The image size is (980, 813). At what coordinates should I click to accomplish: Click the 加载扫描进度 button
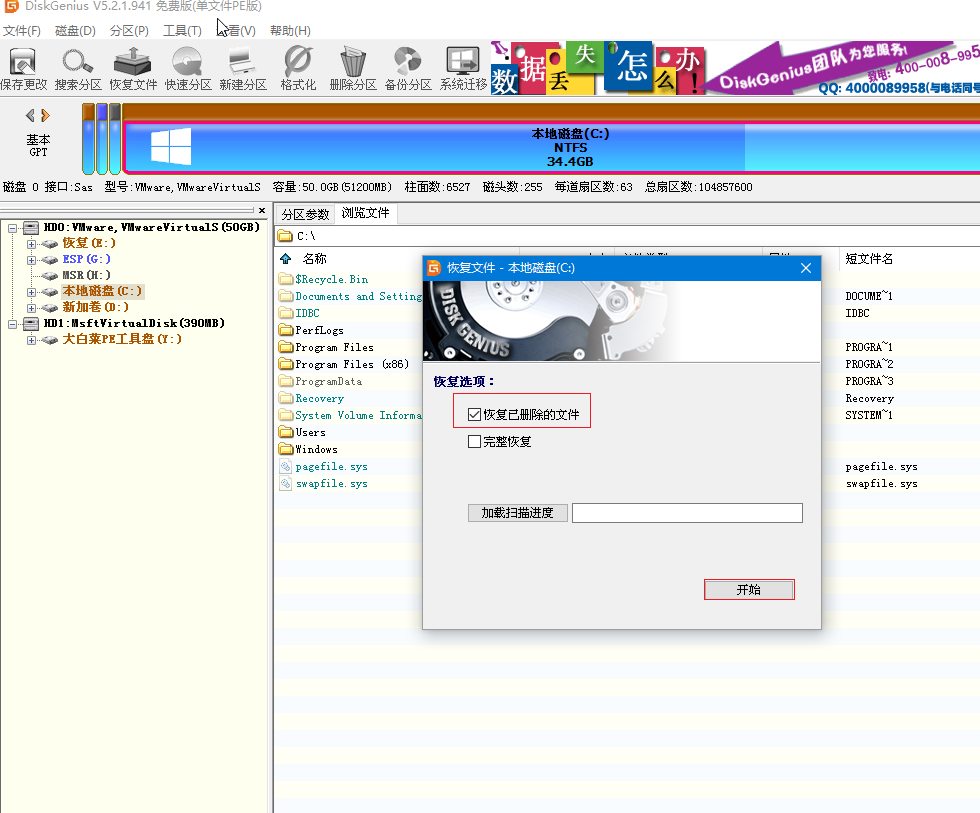click(x=518, y=512)
